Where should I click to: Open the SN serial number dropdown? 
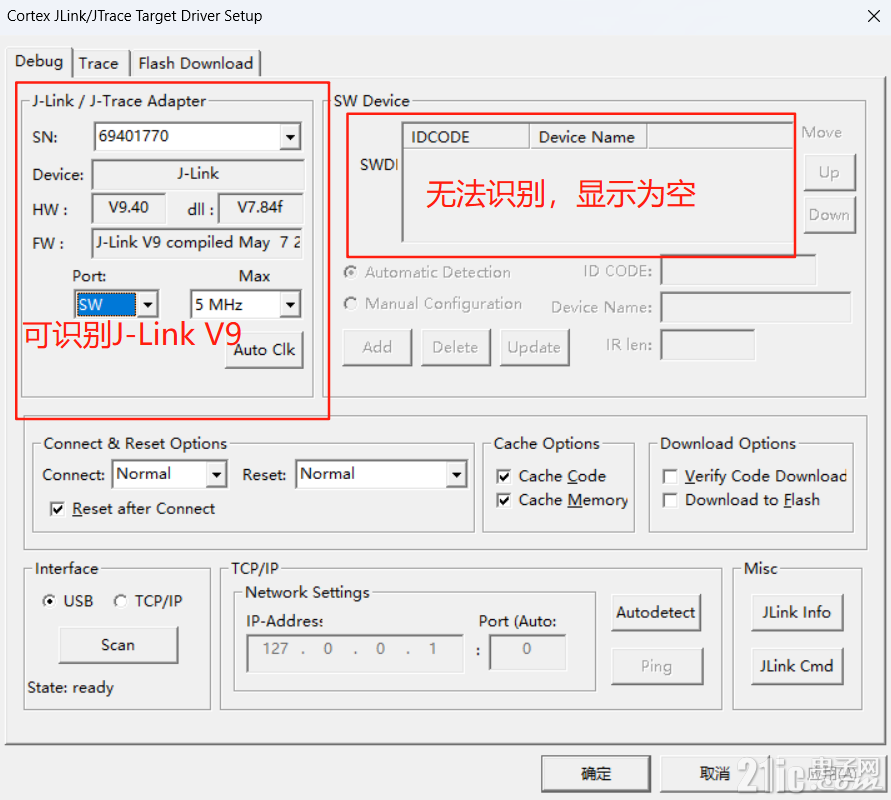click(x=290, y=137)
